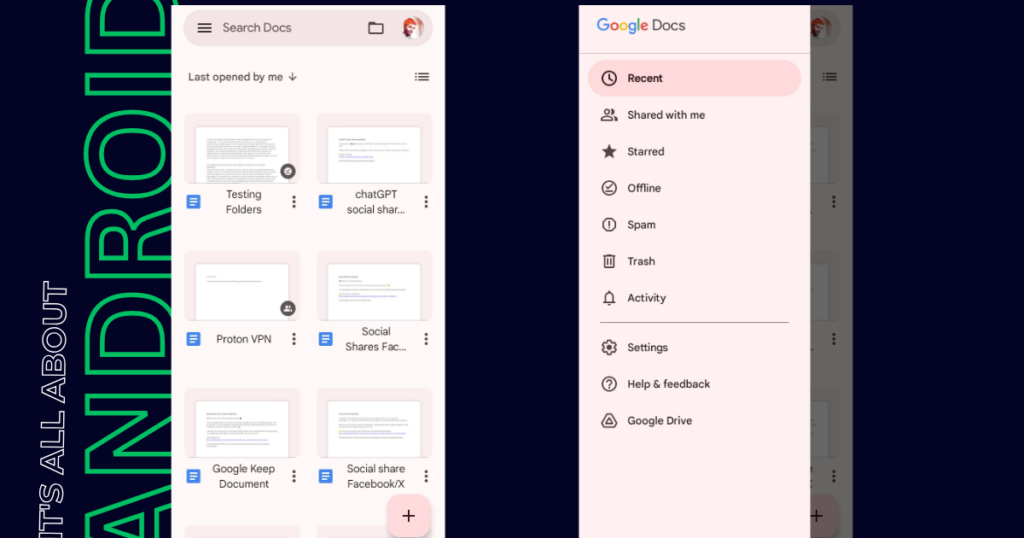Open the Social share Facebook/X document thumbnail
This screenshot has height=538, width=1024.
[374, 423]
